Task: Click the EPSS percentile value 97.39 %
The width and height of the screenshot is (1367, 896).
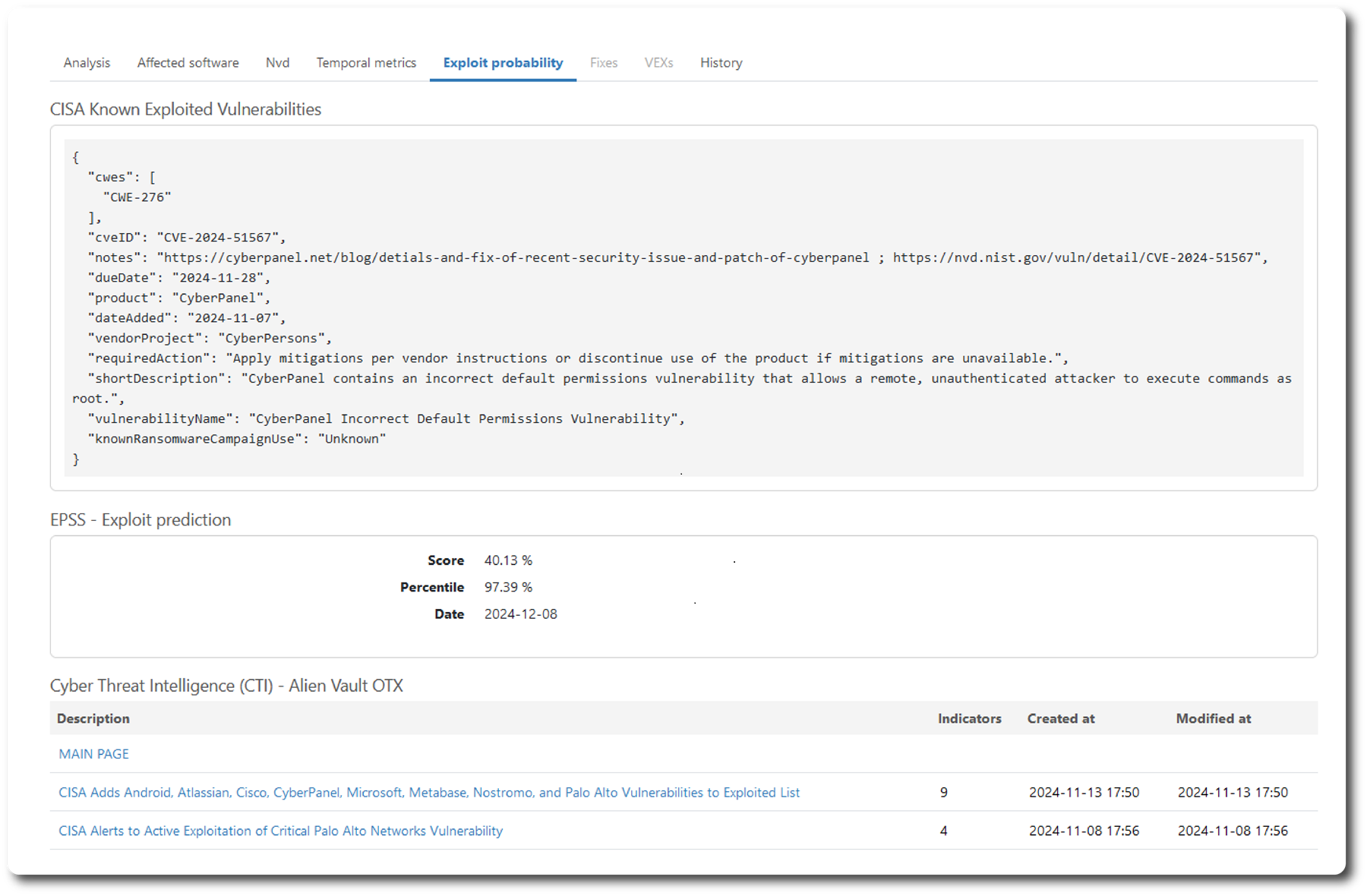Action: 508,588
